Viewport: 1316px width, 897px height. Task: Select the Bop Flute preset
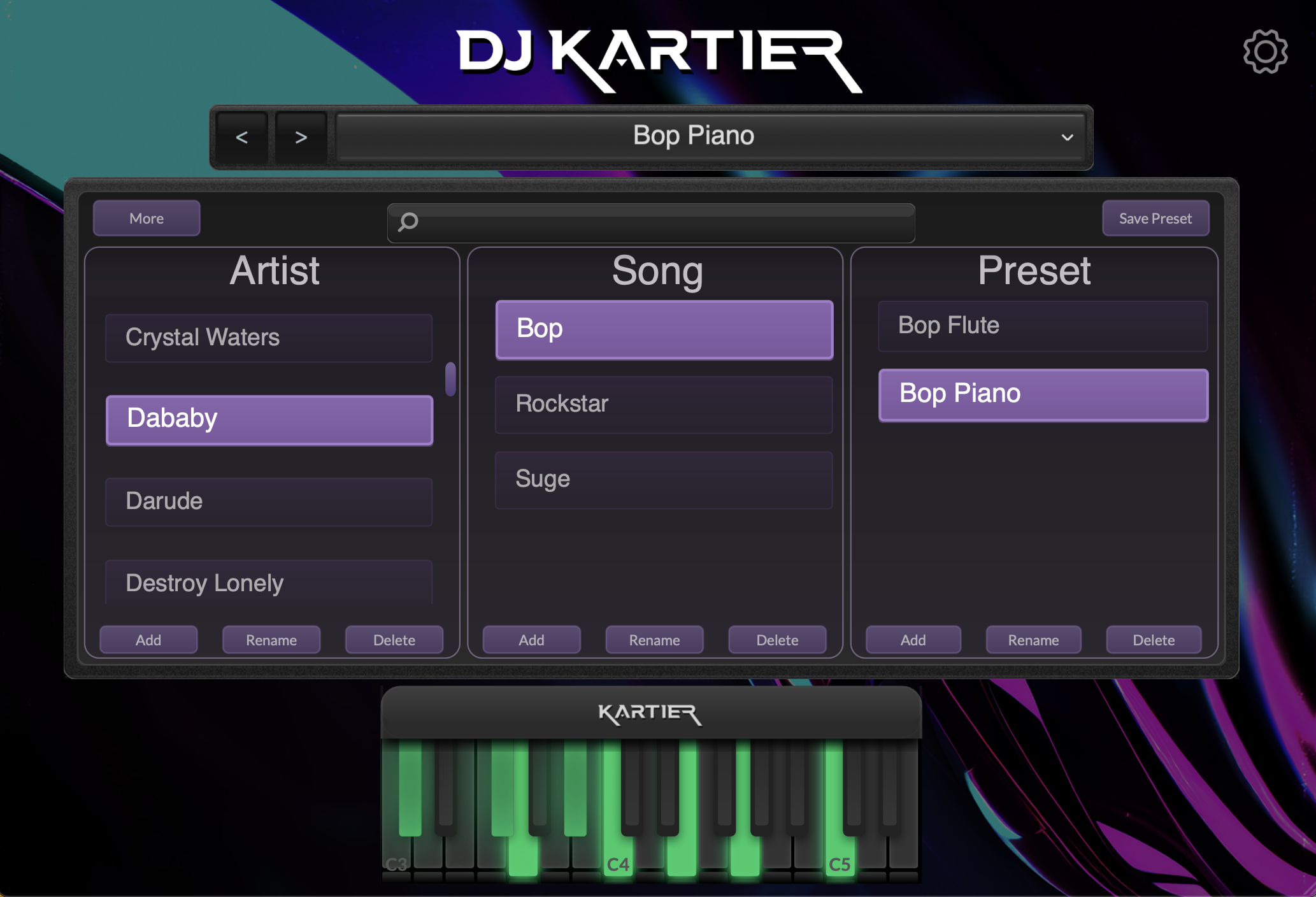tap(1042, 326)
